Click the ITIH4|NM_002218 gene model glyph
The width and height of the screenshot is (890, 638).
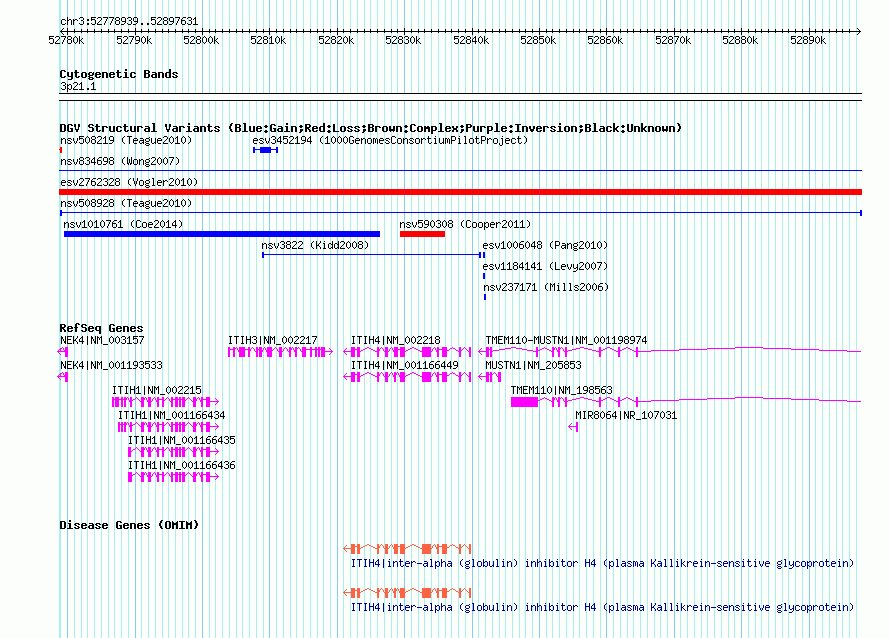coord(408,352)
